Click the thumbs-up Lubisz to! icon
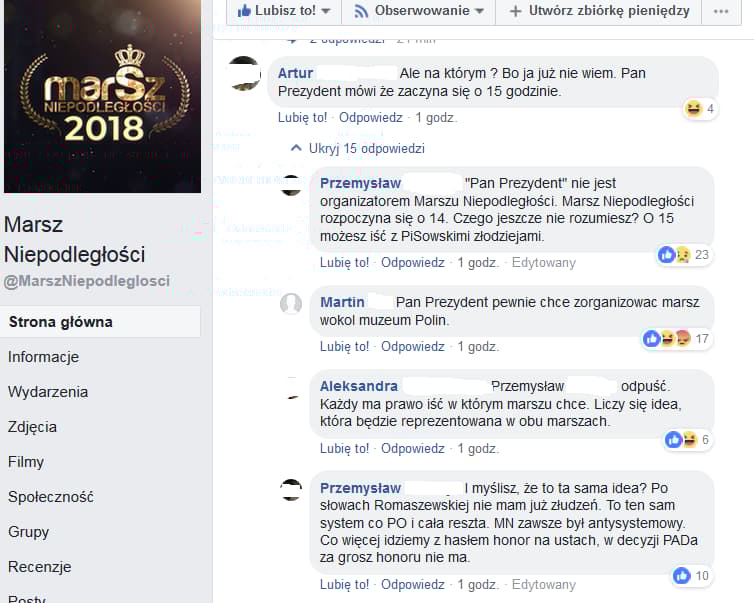The height and width of the screenshot is (603, 754). coord(244,11)
